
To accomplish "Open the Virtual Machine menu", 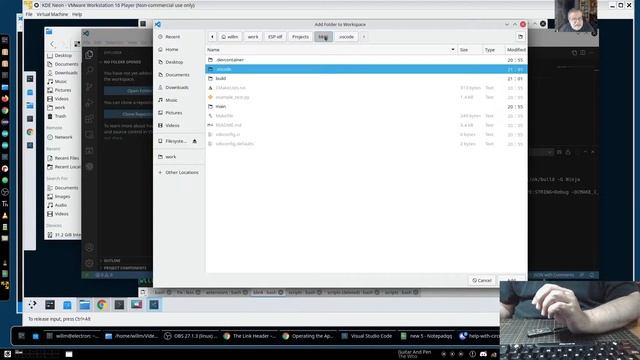I will pos(52,14).
